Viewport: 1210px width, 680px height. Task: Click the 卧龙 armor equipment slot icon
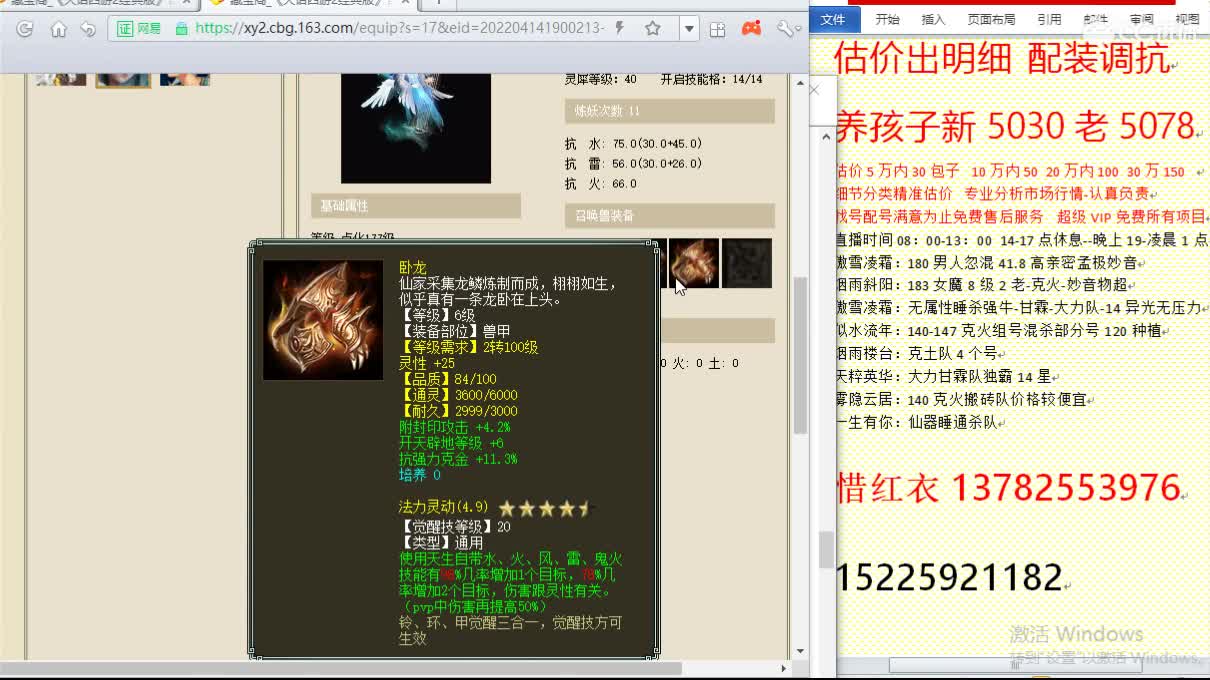(x=694, y=263)
